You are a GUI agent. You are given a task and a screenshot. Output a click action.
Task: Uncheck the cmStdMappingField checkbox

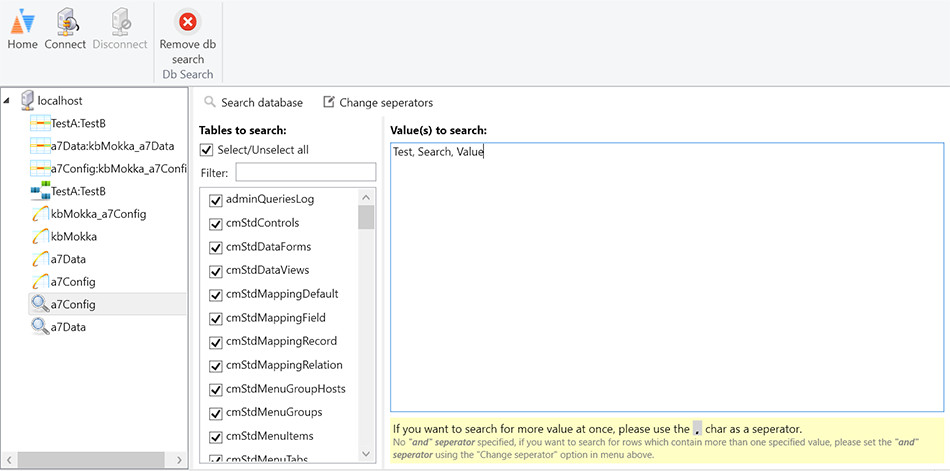pos(215,318)
